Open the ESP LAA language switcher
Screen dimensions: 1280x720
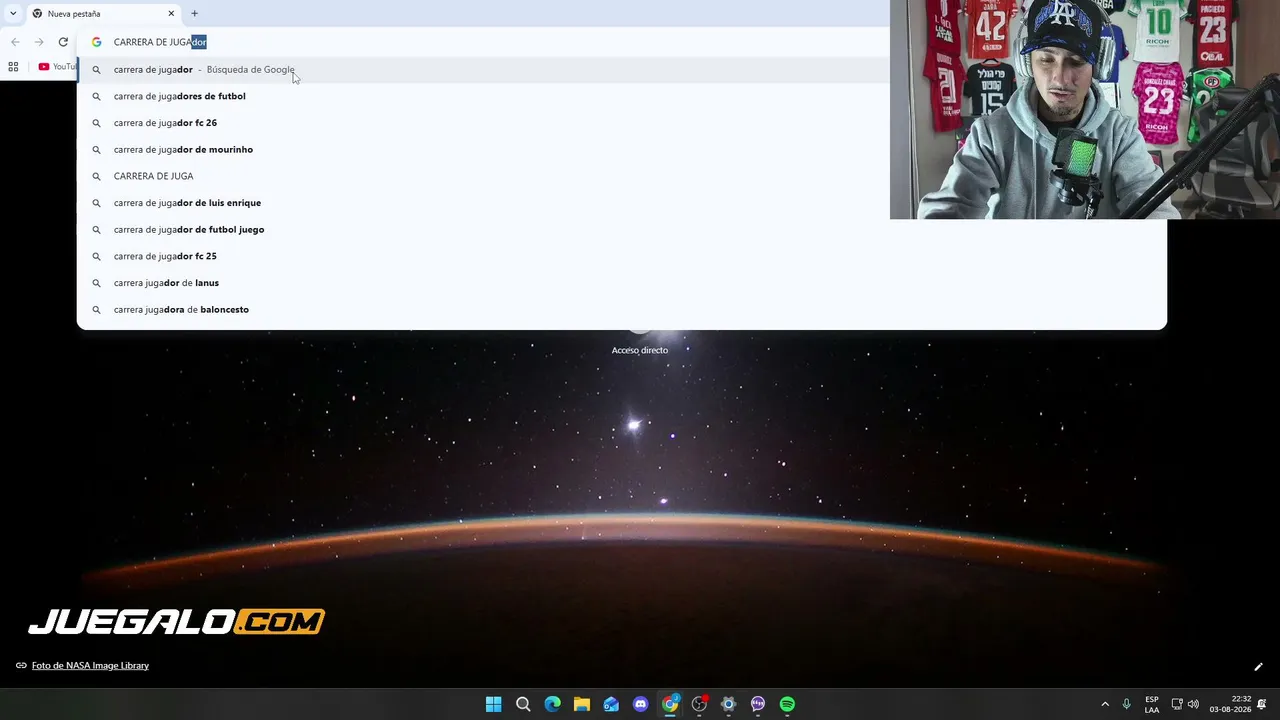point(1152,704)
